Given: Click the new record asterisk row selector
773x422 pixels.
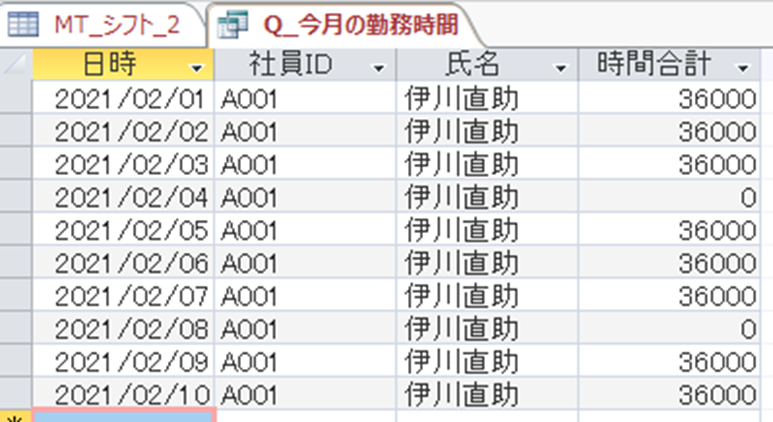Looking at the screenshot, I should point(16,415).
